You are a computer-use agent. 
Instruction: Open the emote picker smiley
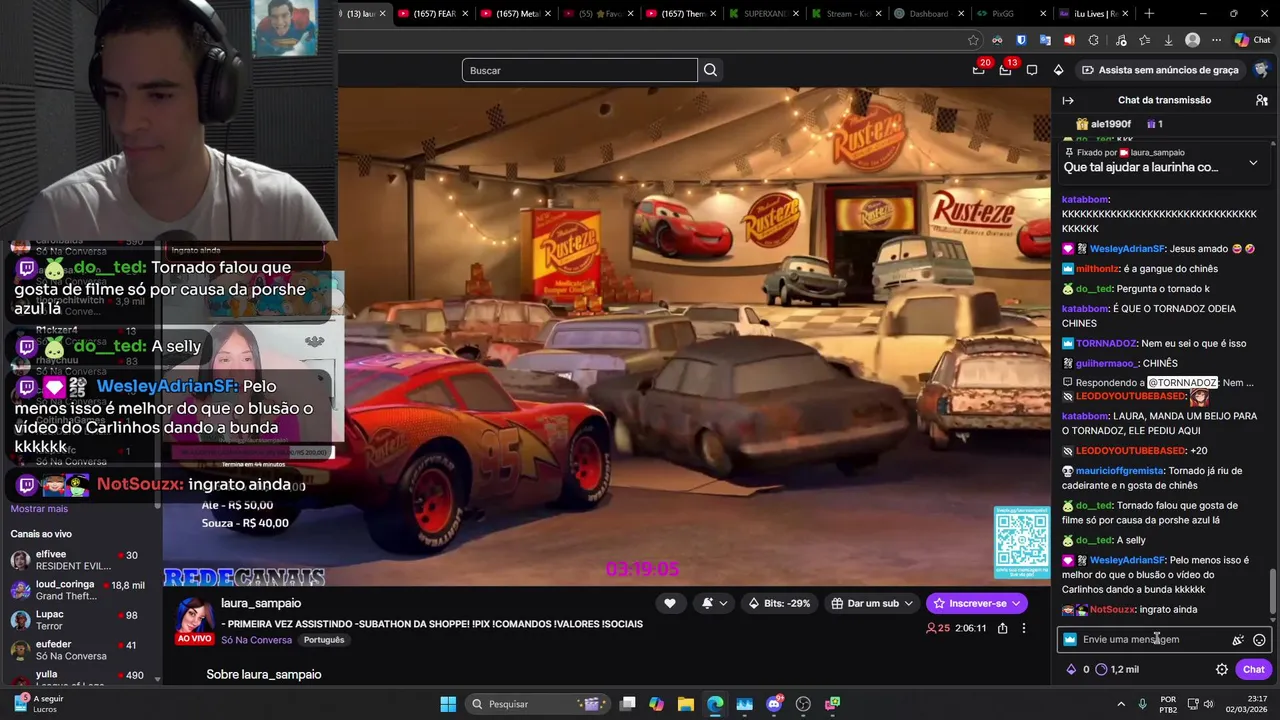pyautogui.click(x=1259, y=640)
